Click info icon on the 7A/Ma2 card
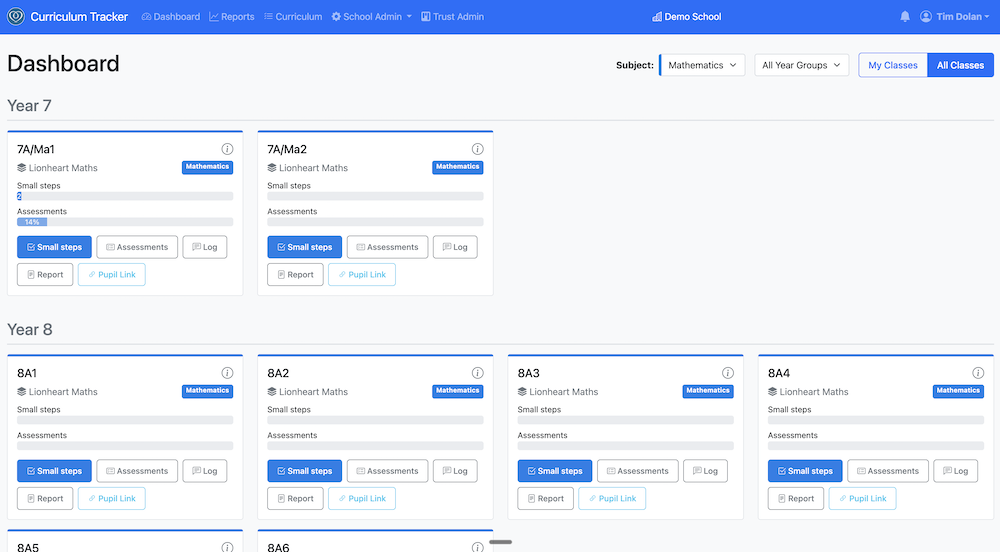The image size is (1000, 552). 477,149
